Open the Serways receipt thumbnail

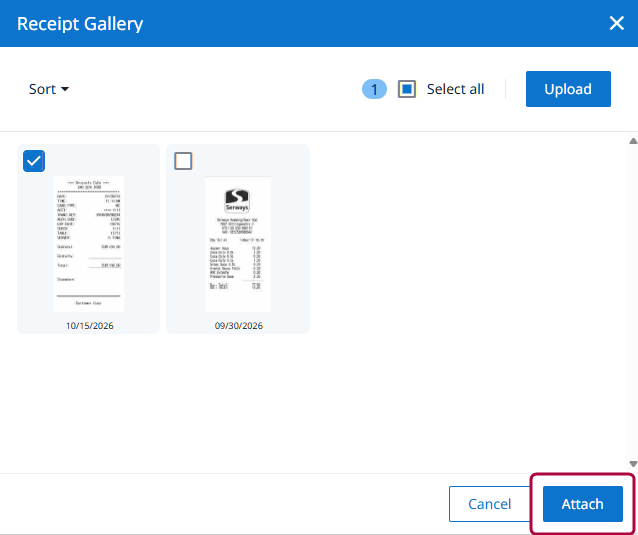238,244
